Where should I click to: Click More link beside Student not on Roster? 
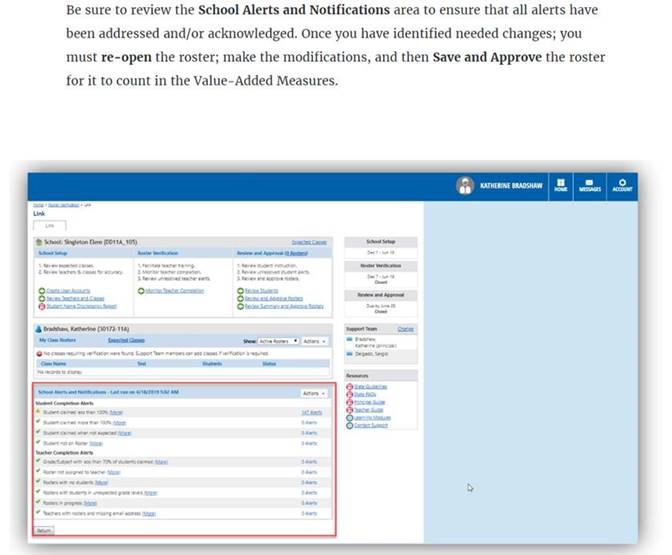(x=96, y=443)
